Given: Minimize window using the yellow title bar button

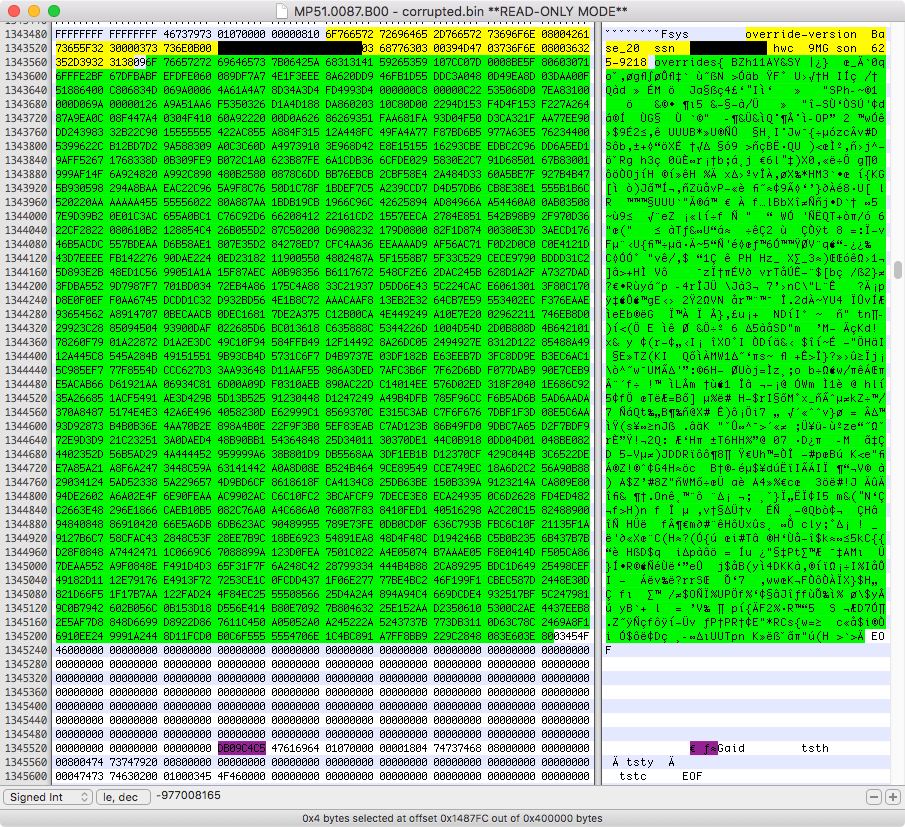Looking at the screenshot, I should [x=34, y=11].
